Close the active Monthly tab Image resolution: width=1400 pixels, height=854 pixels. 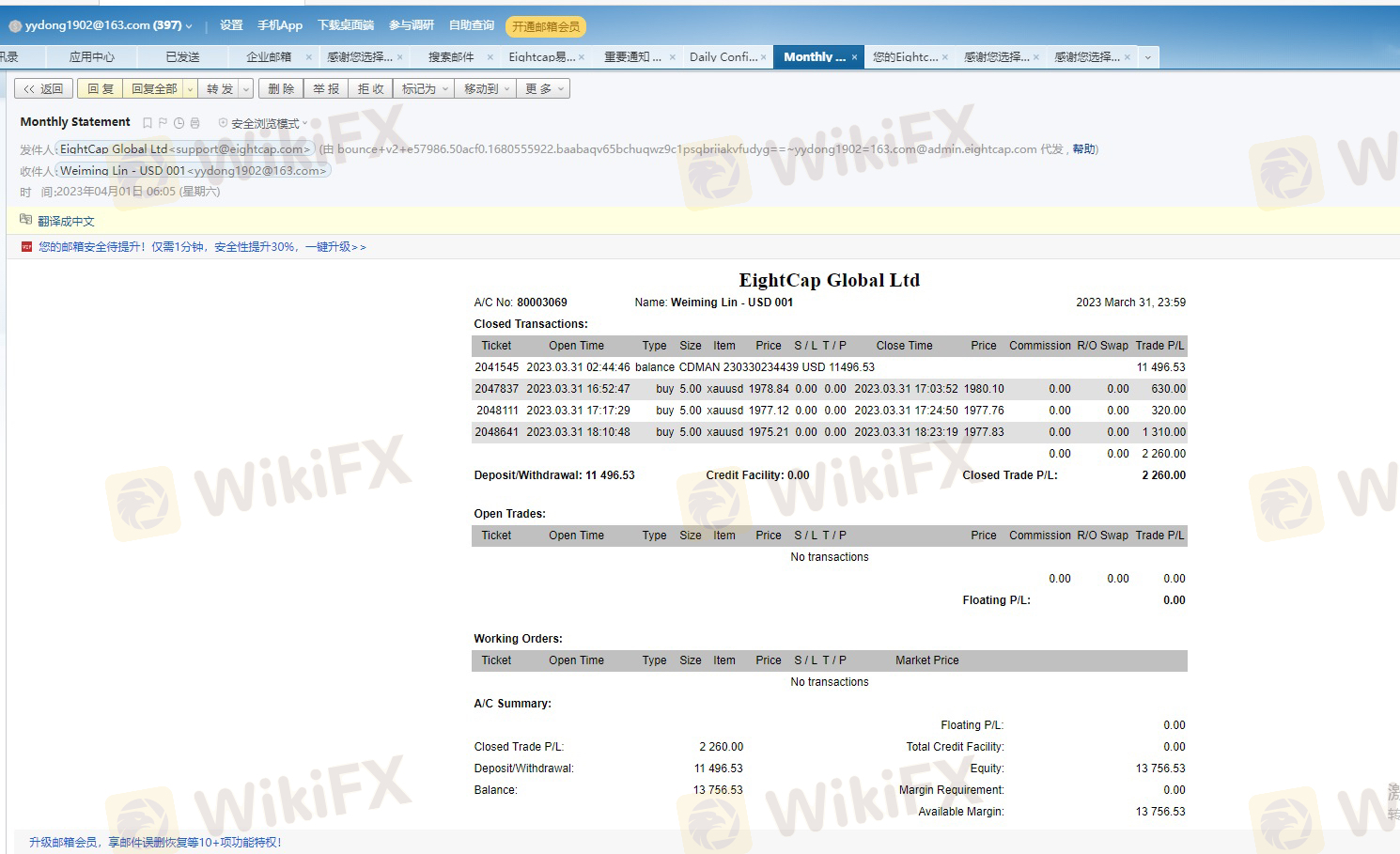(854, 57)
